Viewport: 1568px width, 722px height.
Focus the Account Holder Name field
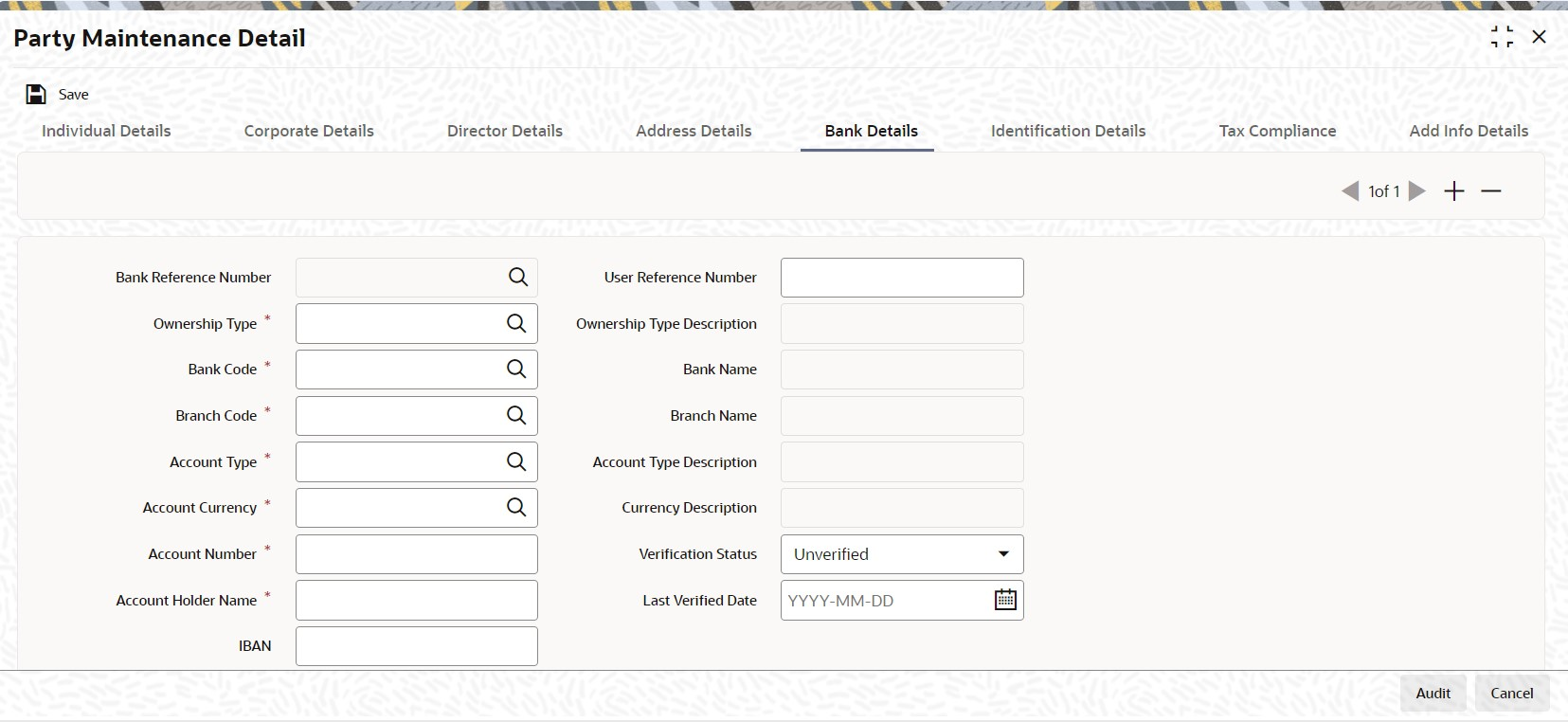417,600
